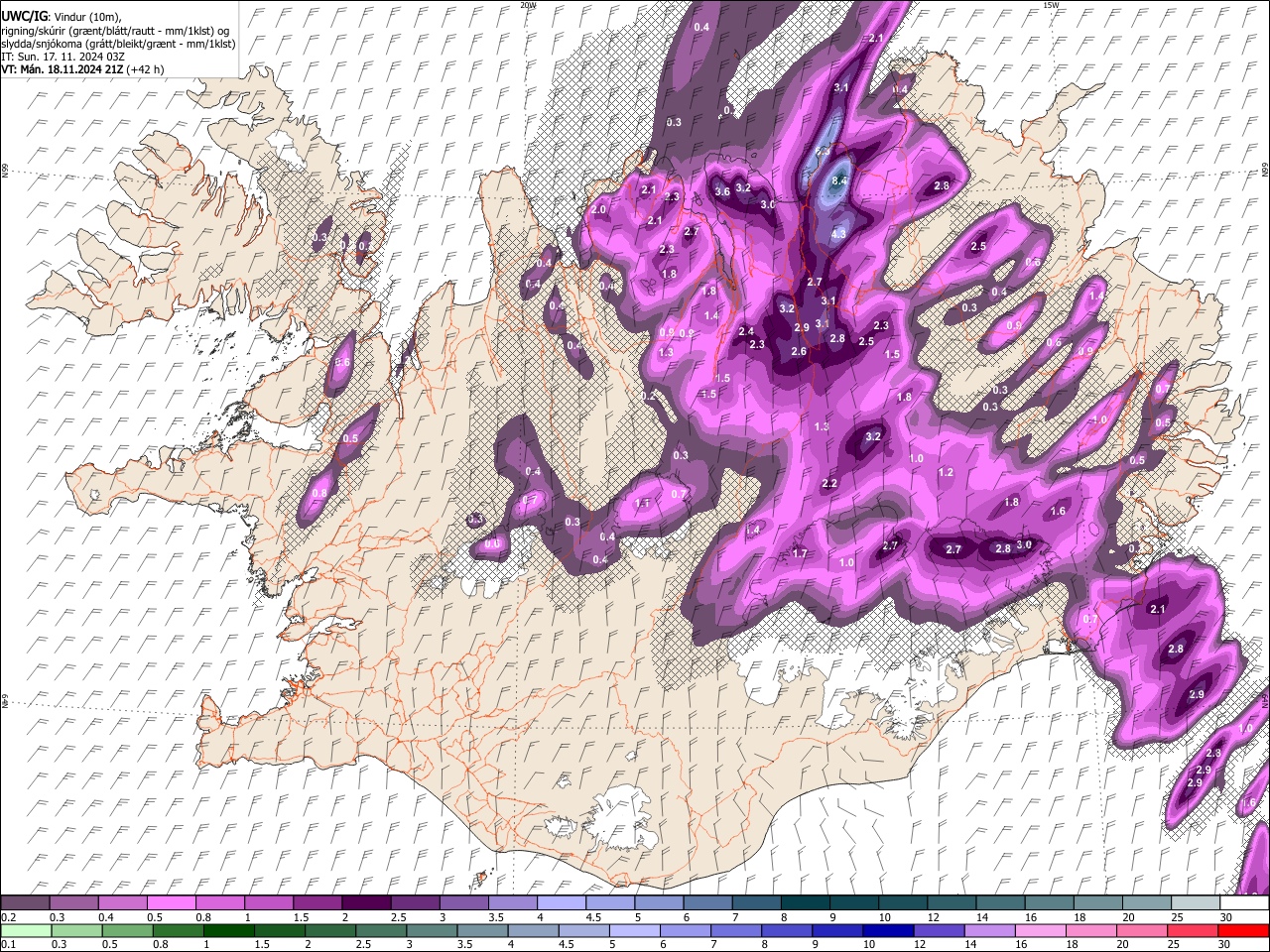Click snow legend swatch between 25 and 30
Screen dimensions: 1270x952
tap(1196, 903)
